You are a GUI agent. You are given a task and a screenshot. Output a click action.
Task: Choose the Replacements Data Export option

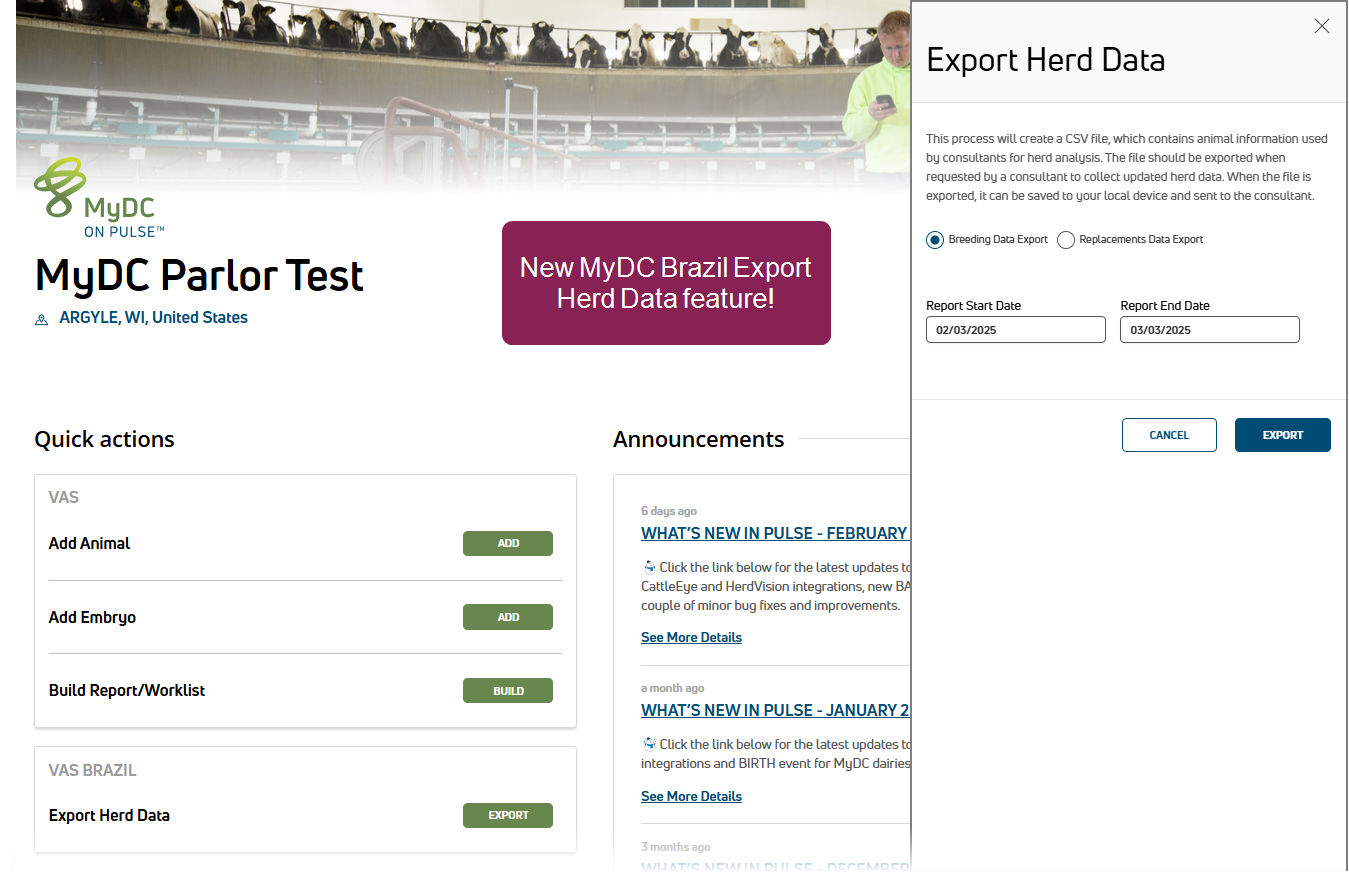click(x=1066, y=240)
